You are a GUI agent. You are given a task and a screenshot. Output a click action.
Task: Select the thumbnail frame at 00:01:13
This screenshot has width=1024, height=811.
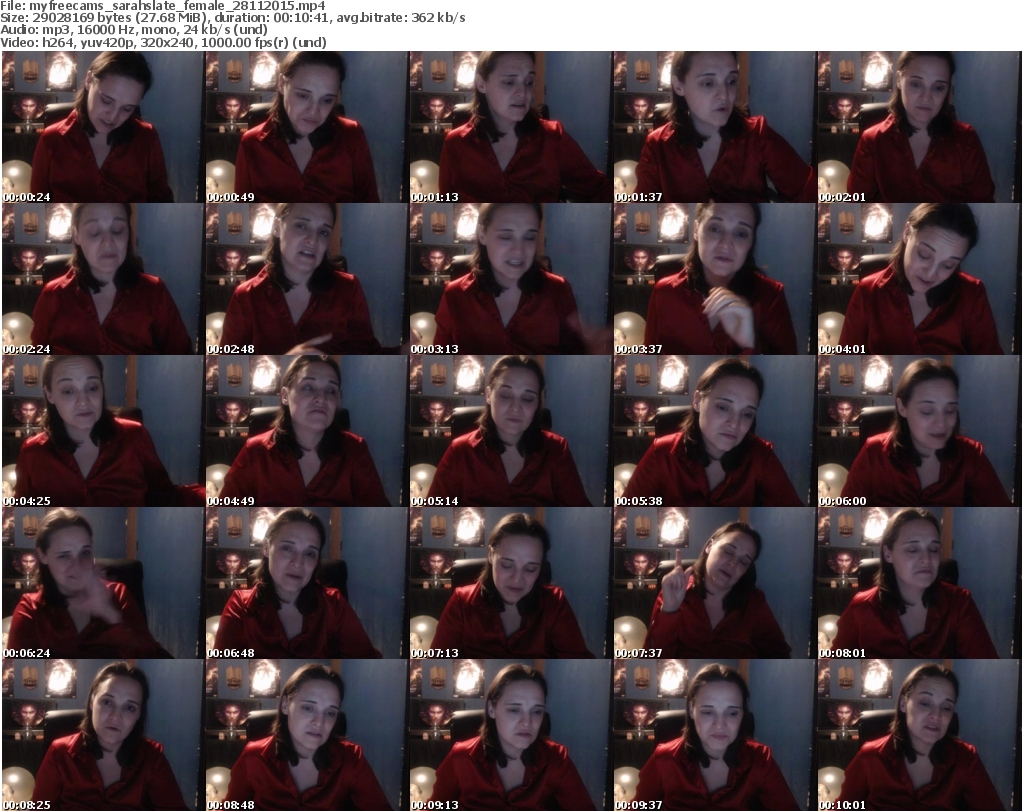(511, 127)
